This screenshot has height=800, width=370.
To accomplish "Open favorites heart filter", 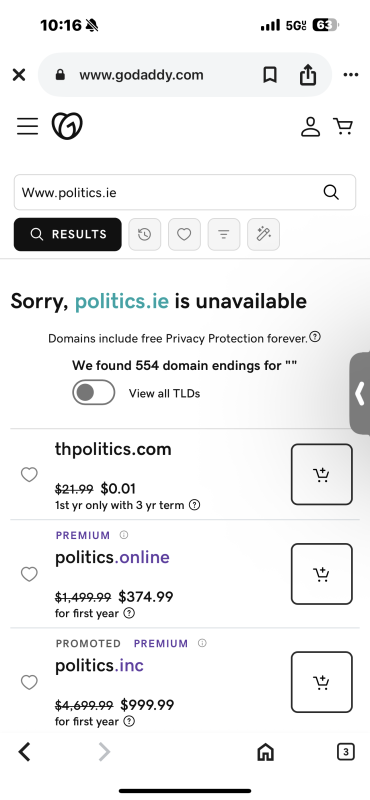I will click(x=184, y=234).
